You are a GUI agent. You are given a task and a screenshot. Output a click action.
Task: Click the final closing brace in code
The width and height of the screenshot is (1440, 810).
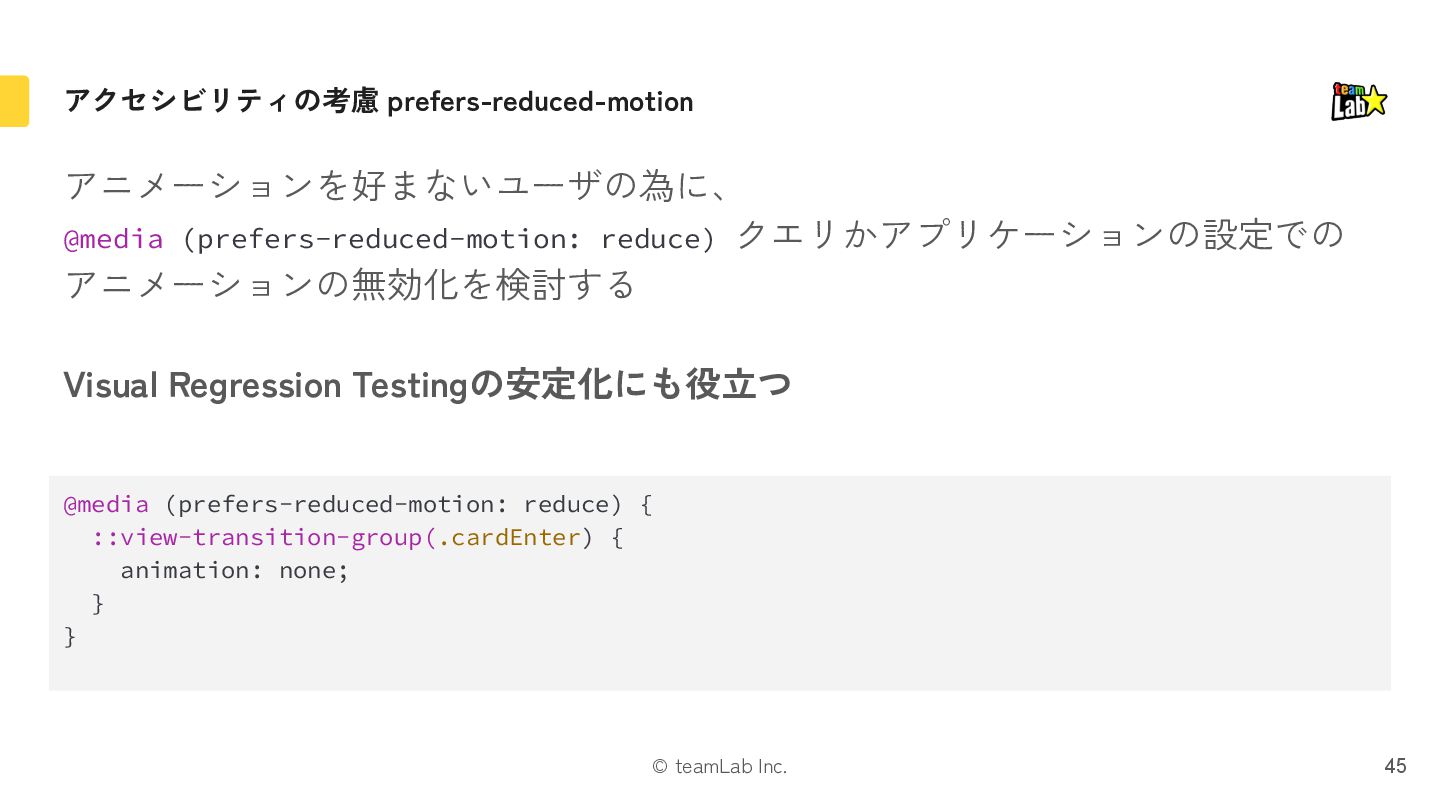[x=70, y=636]
